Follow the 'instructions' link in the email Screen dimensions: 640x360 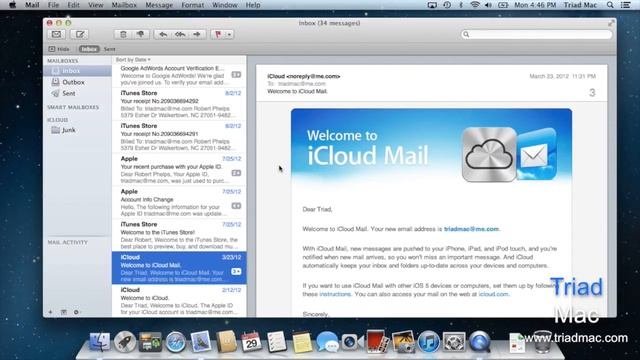(x=335, y=294)
